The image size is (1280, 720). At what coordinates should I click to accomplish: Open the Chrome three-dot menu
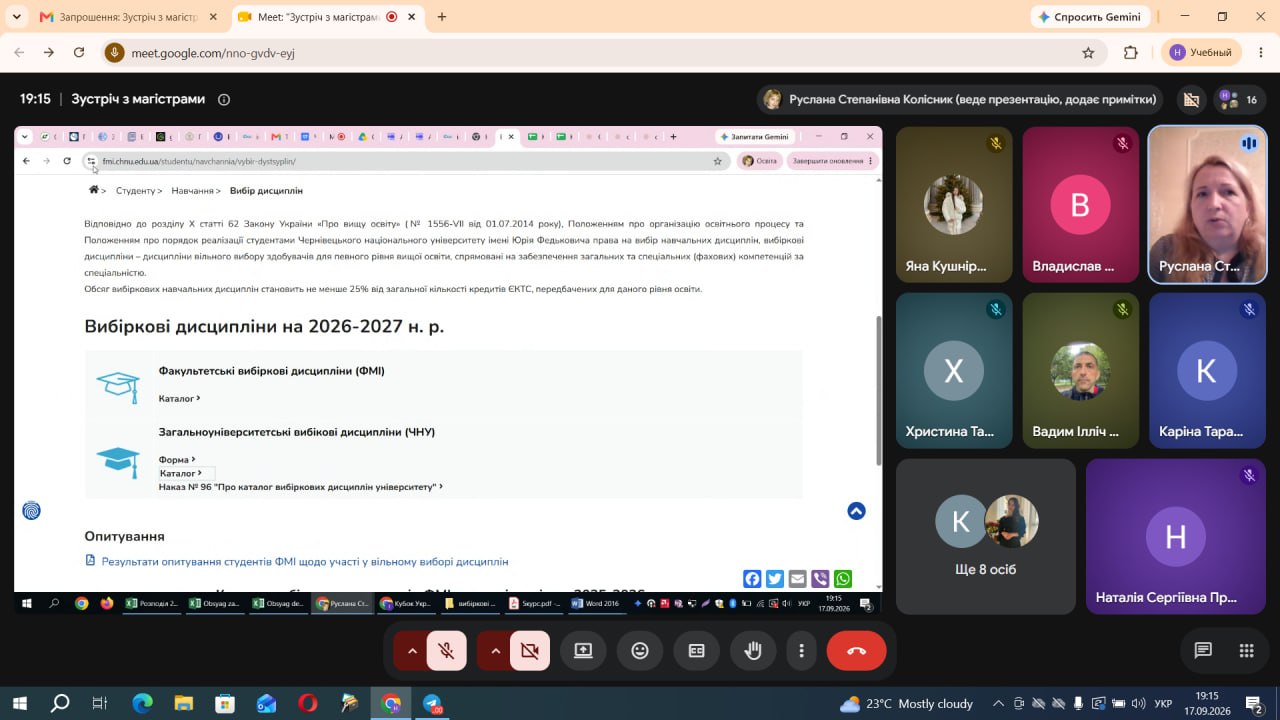pos(1260,53)
